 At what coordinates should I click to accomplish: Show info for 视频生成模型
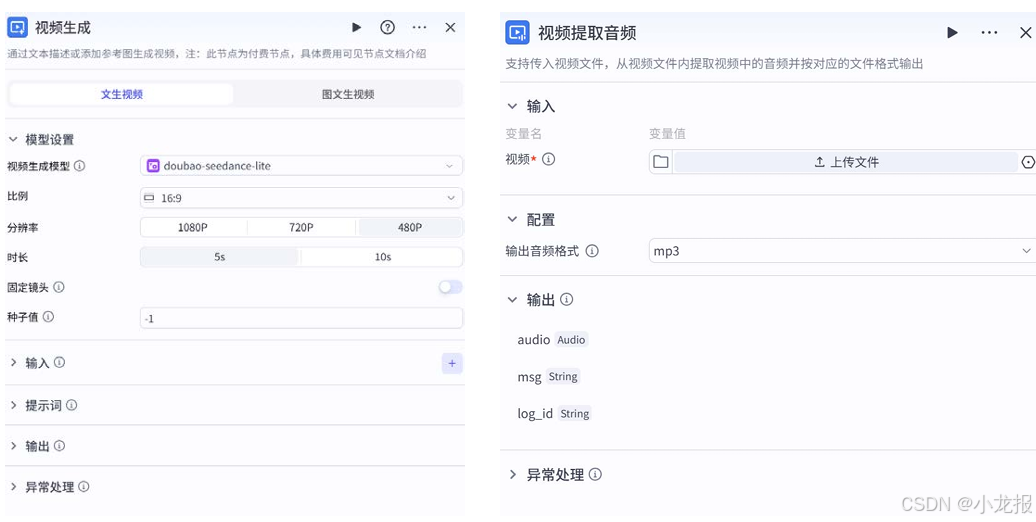[79, 166]
